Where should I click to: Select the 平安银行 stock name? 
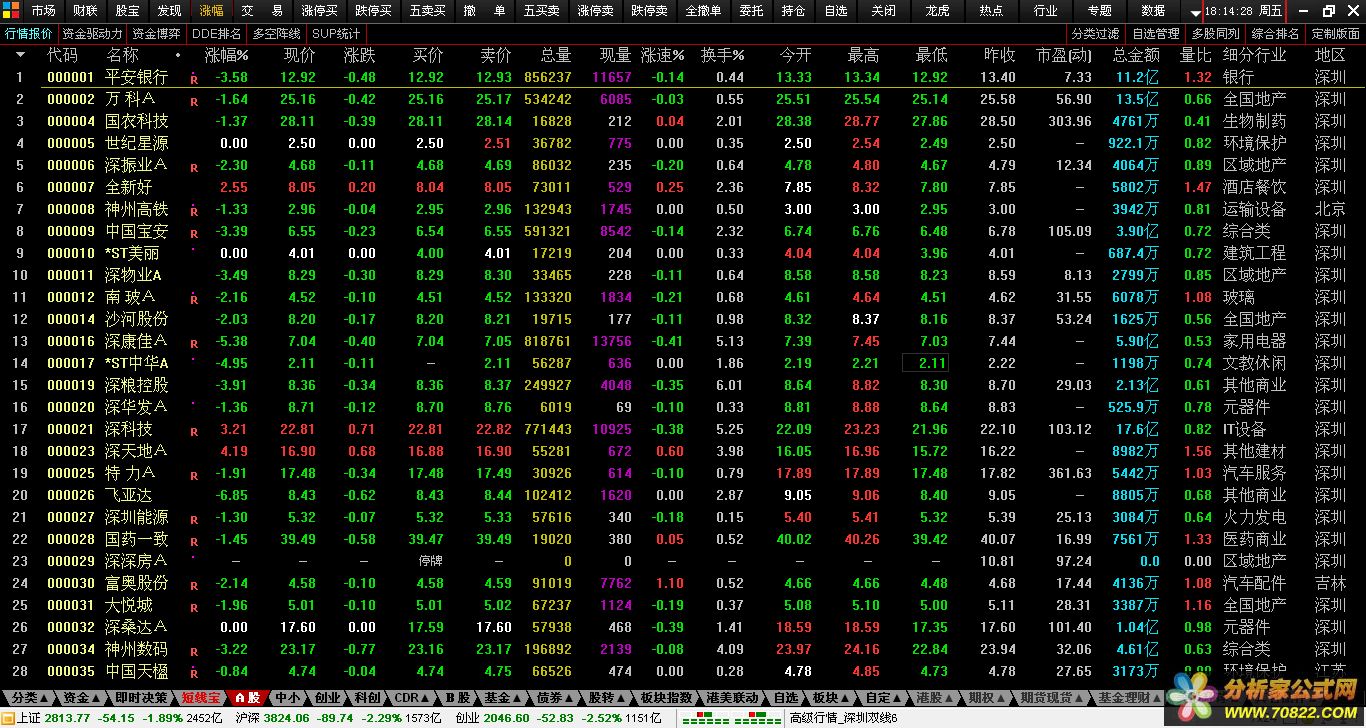tap(137, 77)
